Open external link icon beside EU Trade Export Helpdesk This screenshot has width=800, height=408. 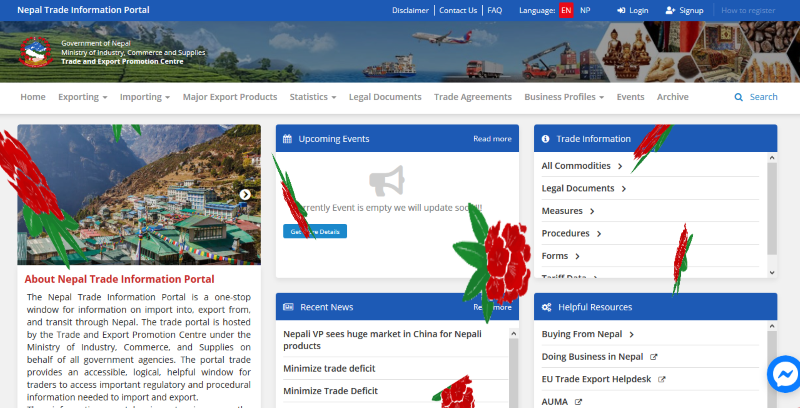click(x=662, y=379)
